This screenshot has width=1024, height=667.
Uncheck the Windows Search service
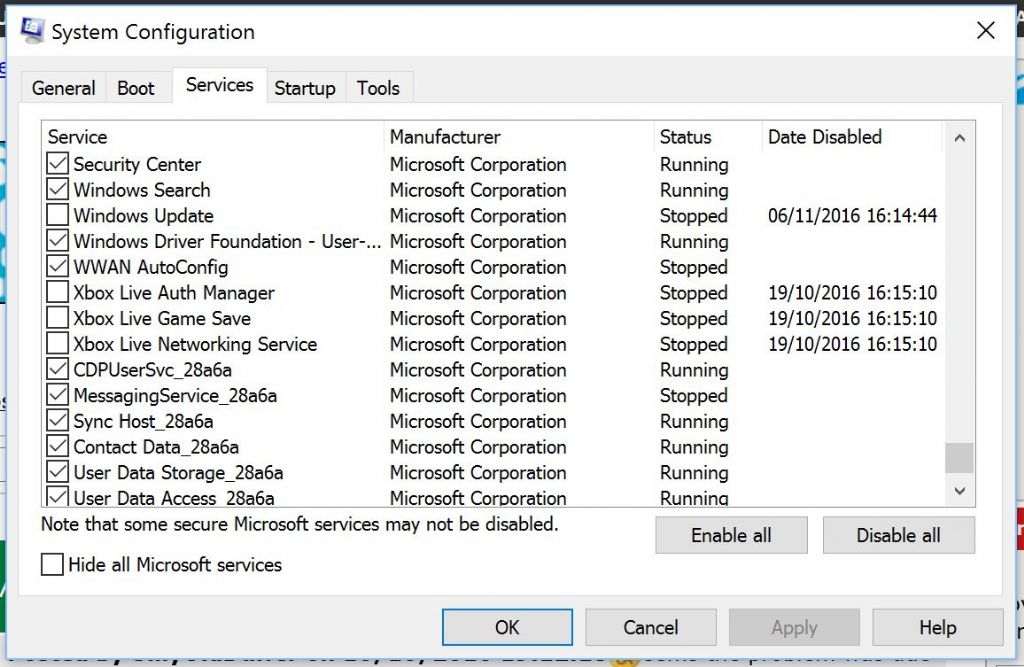[x=57, y=189]
